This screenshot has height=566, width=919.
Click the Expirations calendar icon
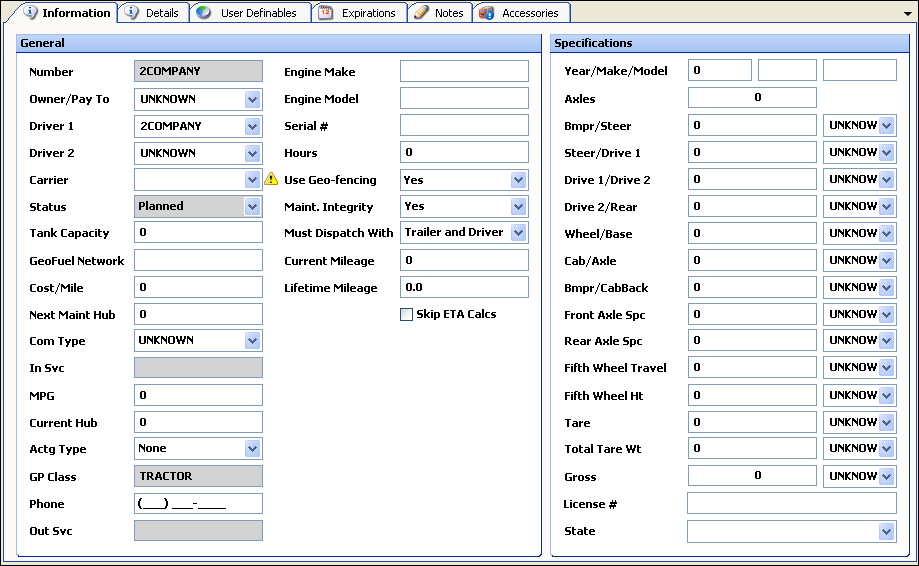326,13
